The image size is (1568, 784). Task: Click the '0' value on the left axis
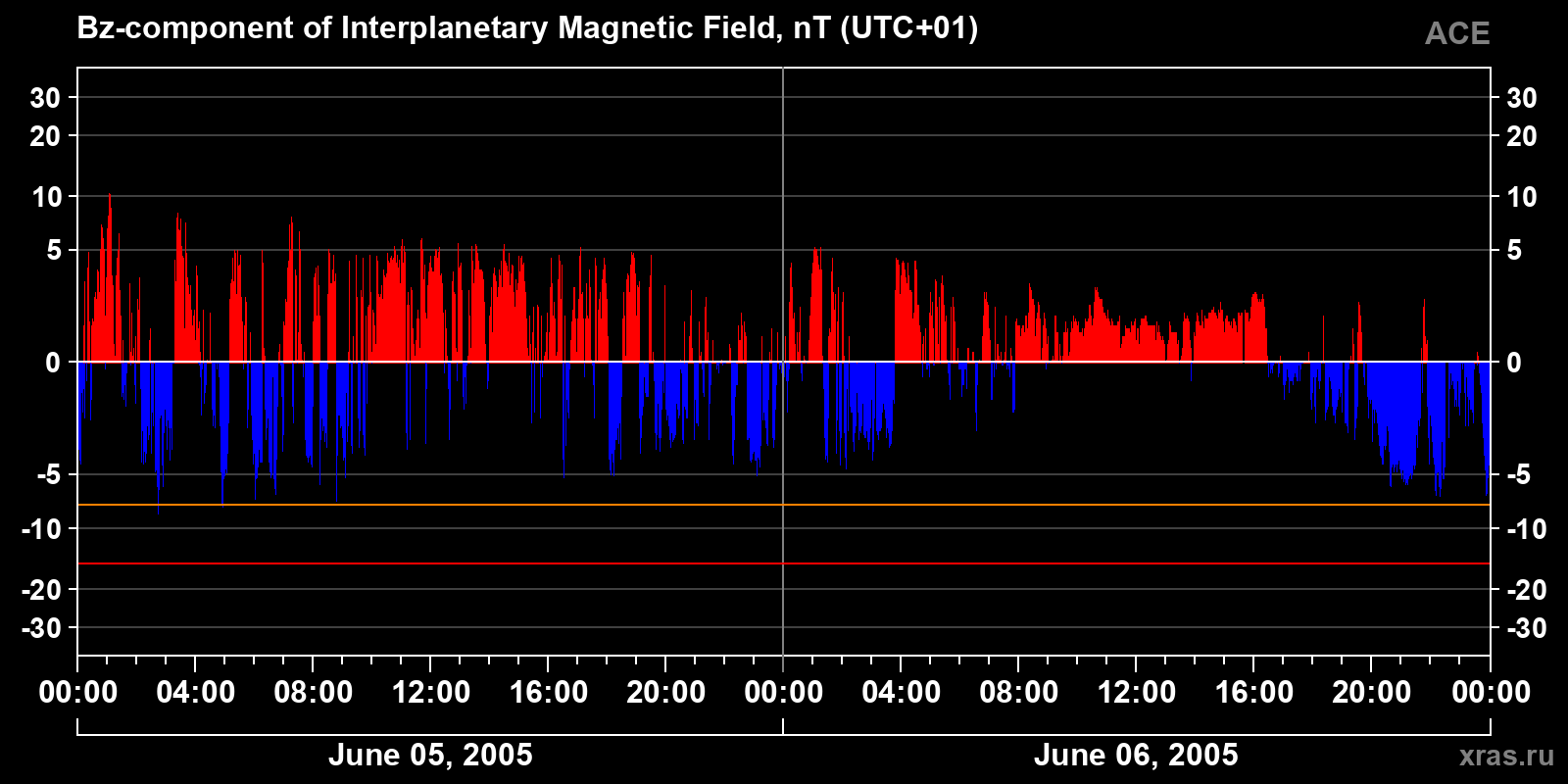[54, 363]
